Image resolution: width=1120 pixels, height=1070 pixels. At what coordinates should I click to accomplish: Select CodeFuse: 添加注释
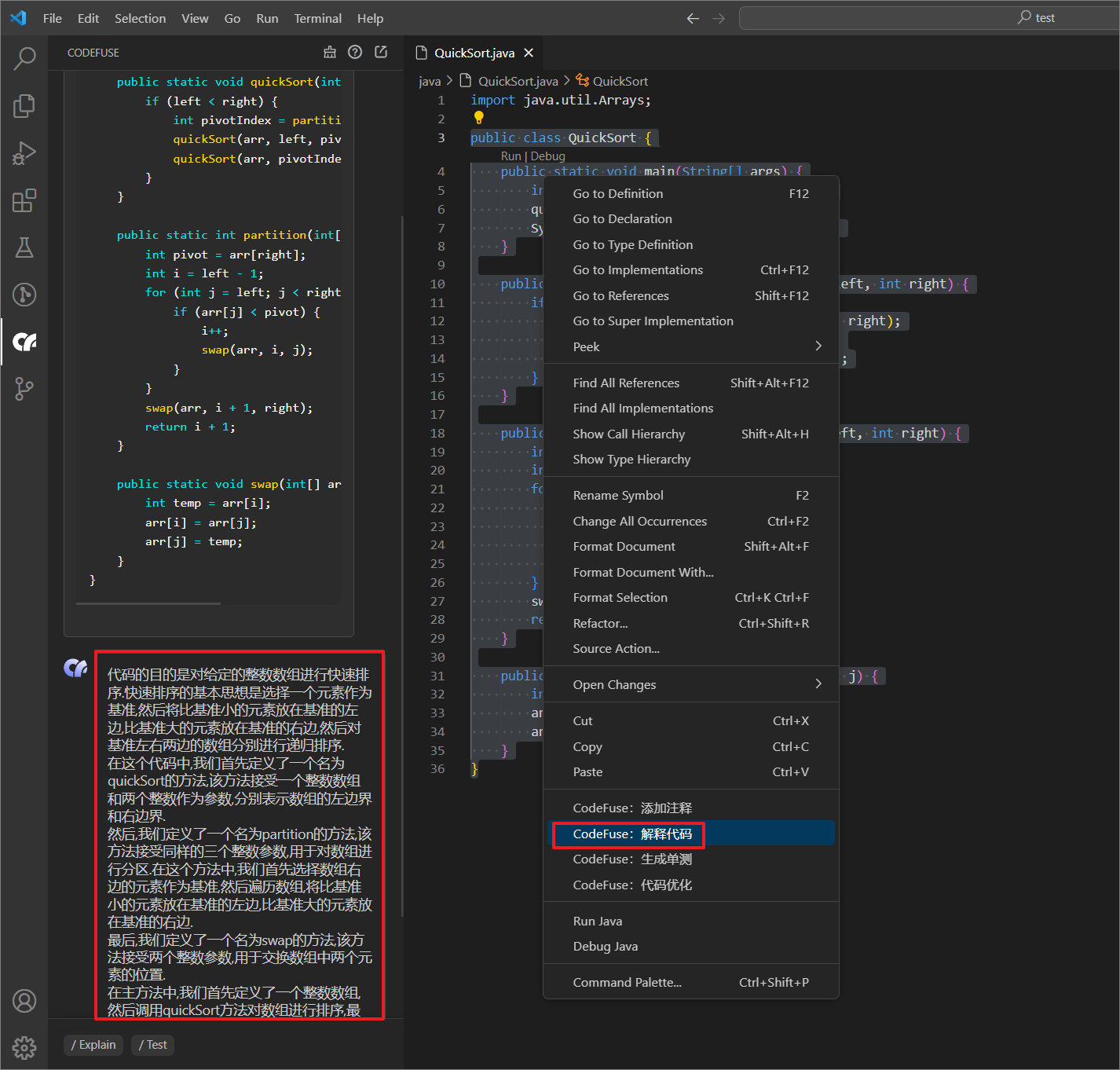[x=691, y=808]
